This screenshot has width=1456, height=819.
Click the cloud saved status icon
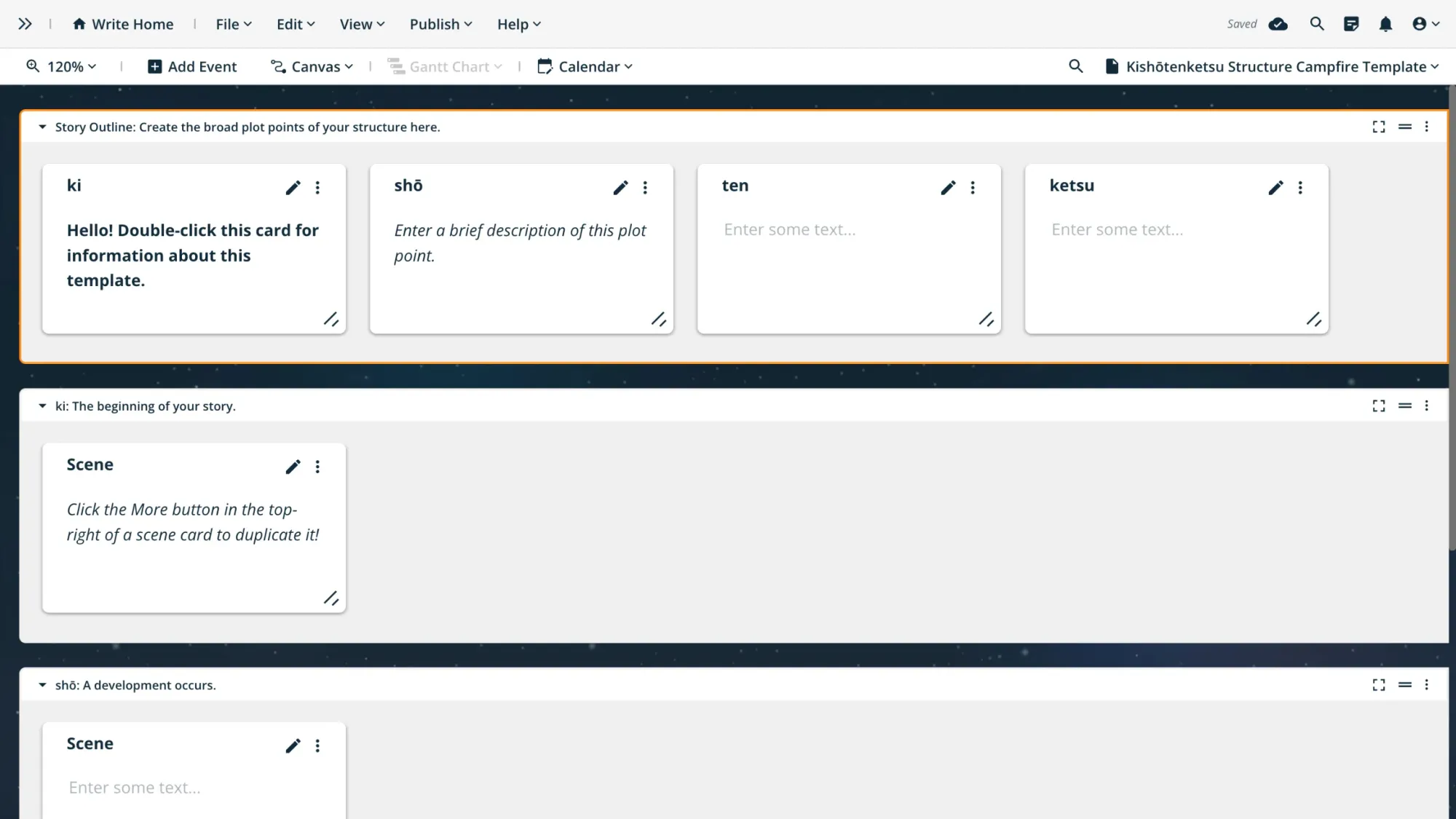pos(1278,24)
